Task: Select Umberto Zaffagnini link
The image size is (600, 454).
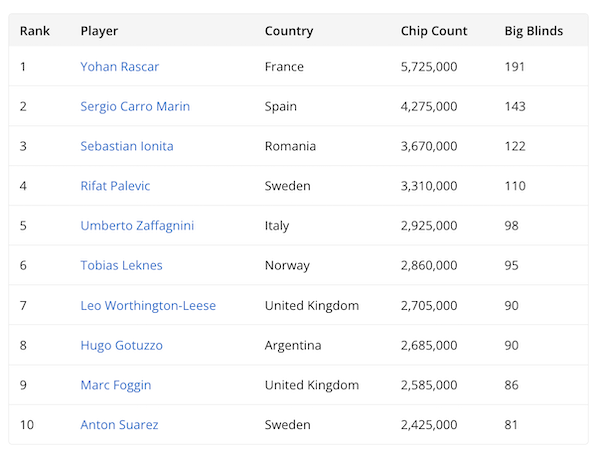Action: coord(137,226)
